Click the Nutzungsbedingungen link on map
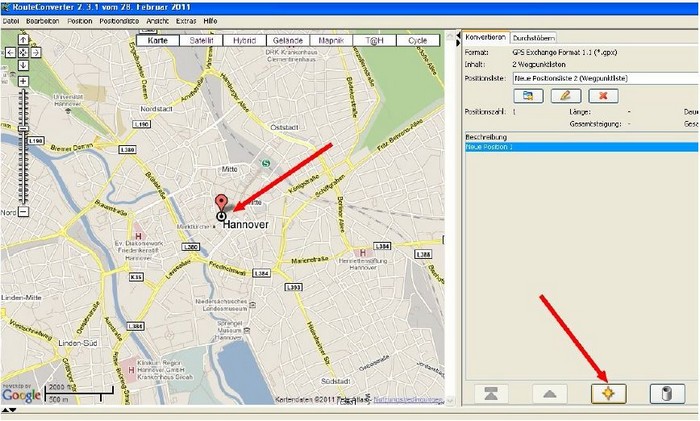 [408, 400]
